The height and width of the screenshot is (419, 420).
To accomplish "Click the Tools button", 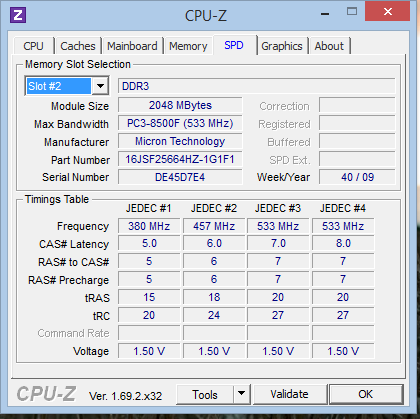I will point(205,395).
